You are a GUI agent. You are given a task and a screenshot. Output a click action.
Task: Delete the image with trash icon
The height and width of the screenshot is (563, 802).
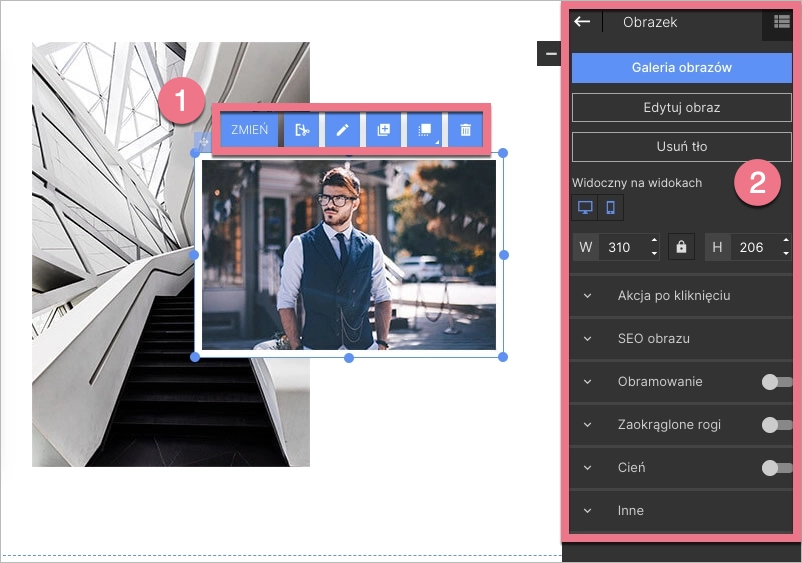pos(465,130)
